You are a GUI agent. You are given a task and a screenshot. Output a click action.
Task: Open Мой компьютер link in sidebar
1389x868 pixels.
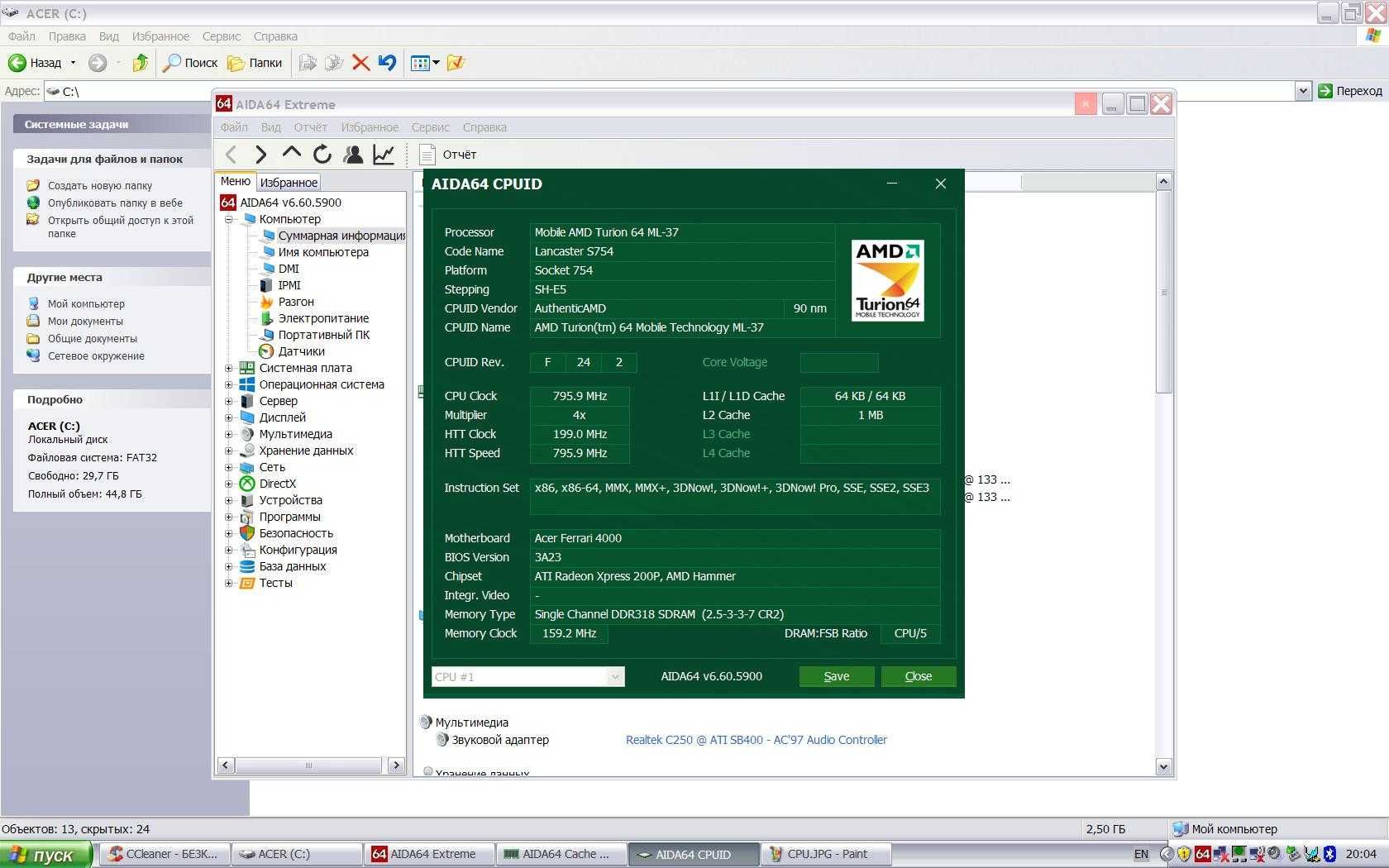point(86,304)
